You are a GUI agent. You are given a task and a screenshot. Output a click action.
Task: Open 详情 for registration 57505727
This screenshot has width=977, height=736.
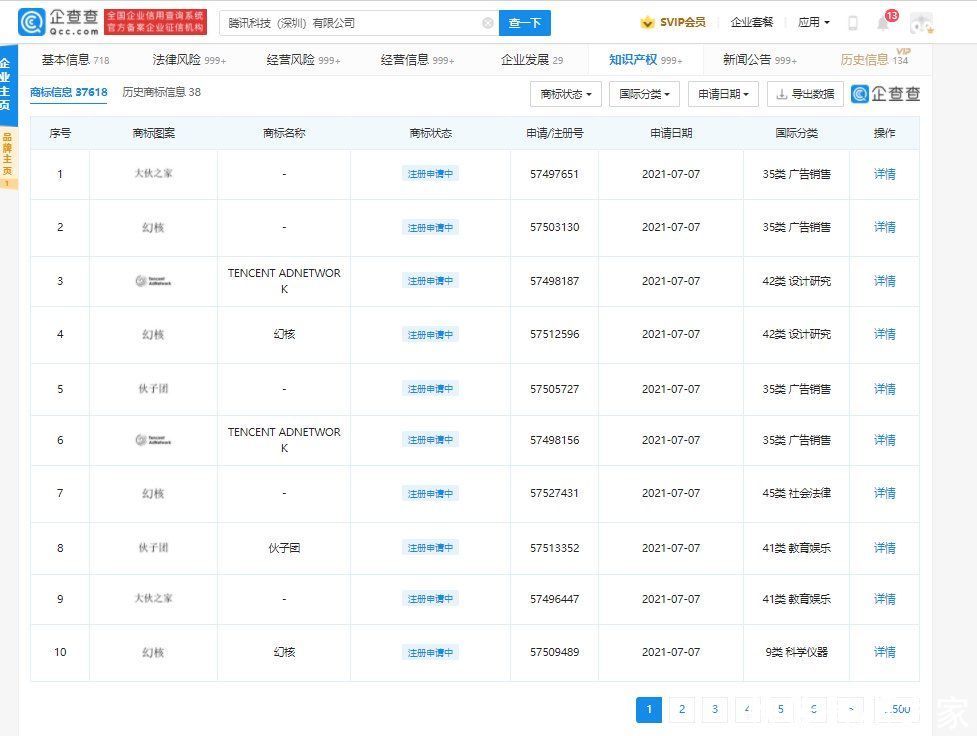(884, 389)
